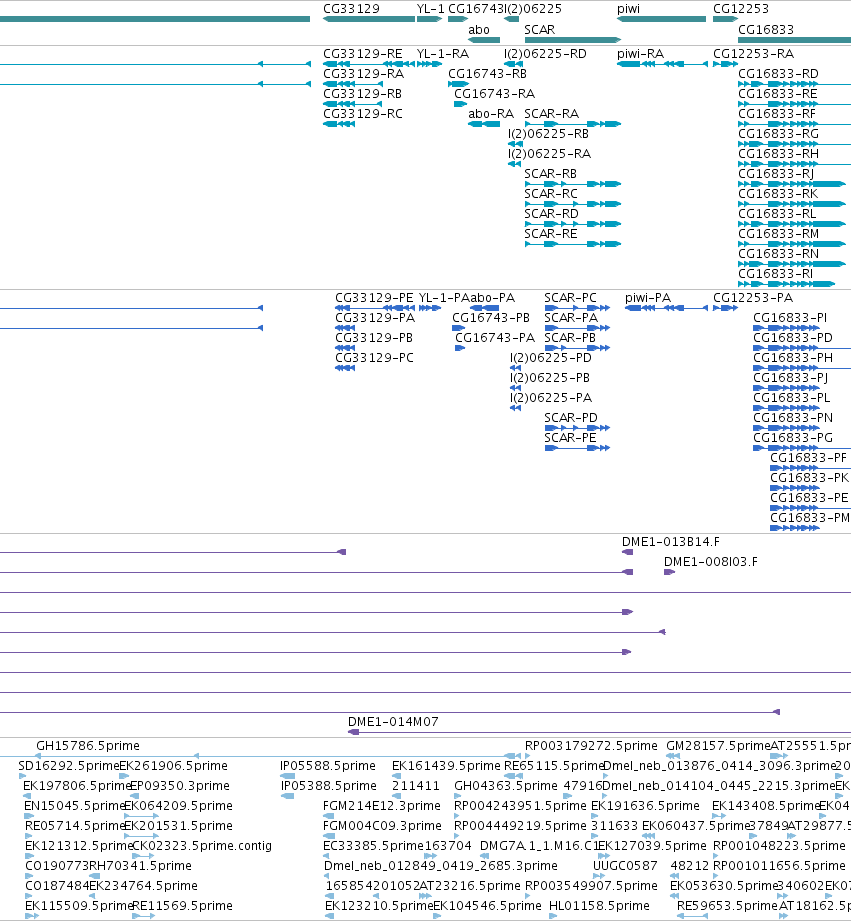This screenshot has height=921, width=851.
Task: Click the UUGC0587 EST label
Action: tap(625, 866)
